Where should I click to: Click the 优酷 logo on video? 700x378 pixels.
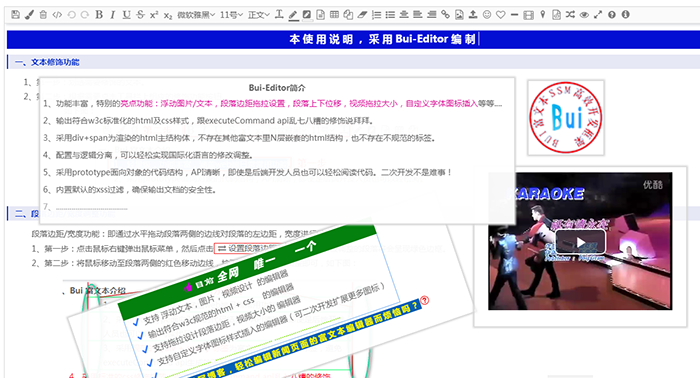coord(653,184)
